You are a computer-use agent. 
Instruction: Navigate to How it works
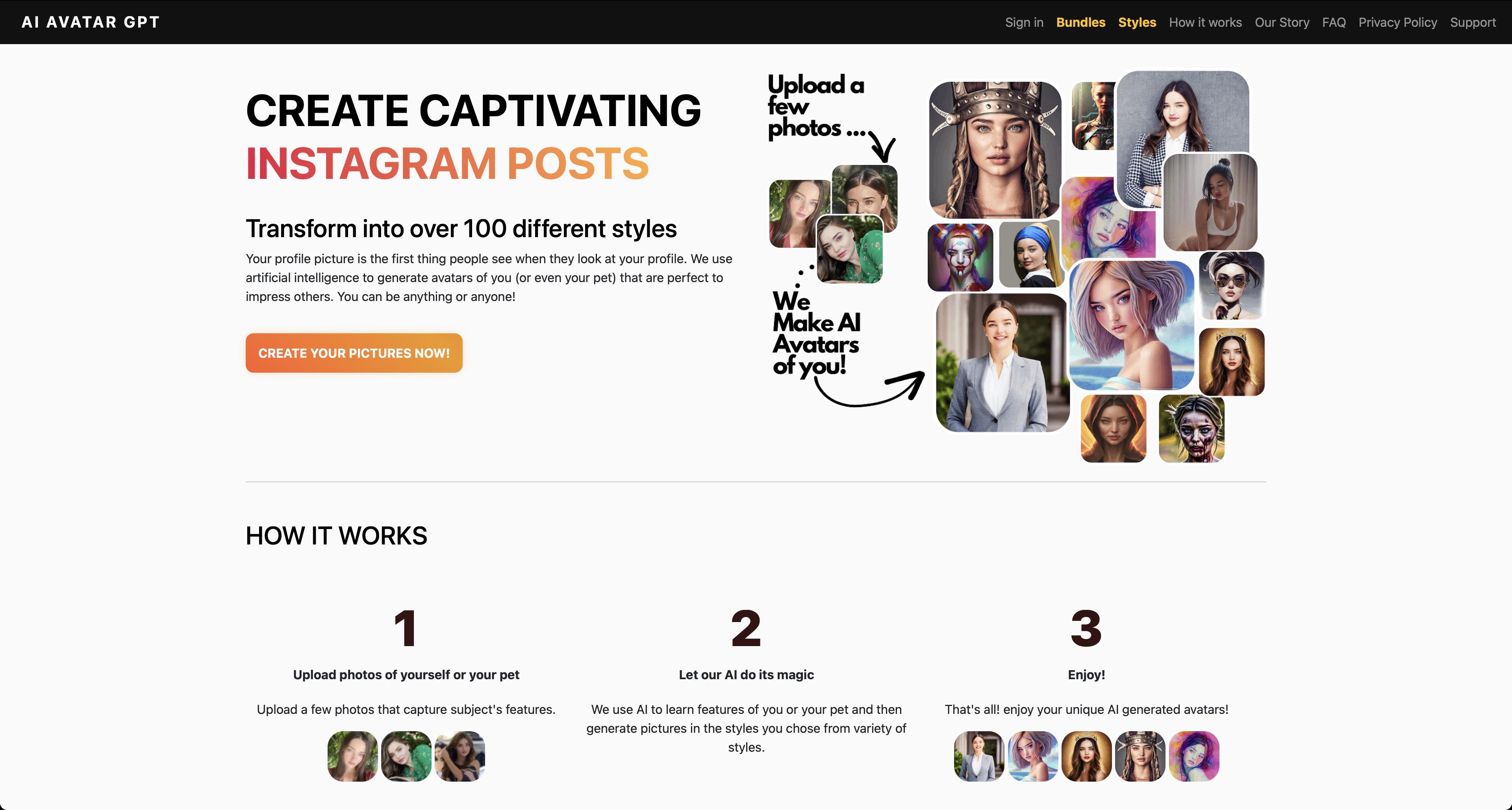pyautogui.click(x=1205, y=22)
